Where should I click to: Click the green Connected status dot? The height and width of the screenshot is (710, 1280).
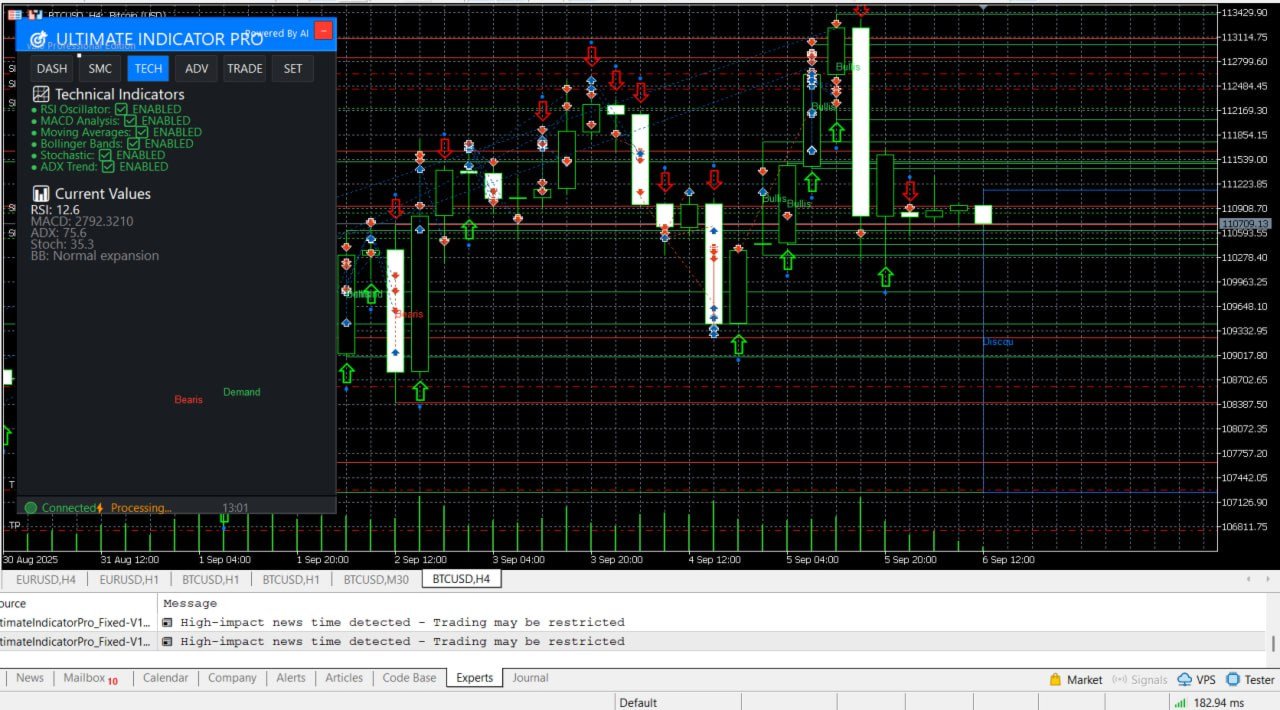(x=30, y=508)
